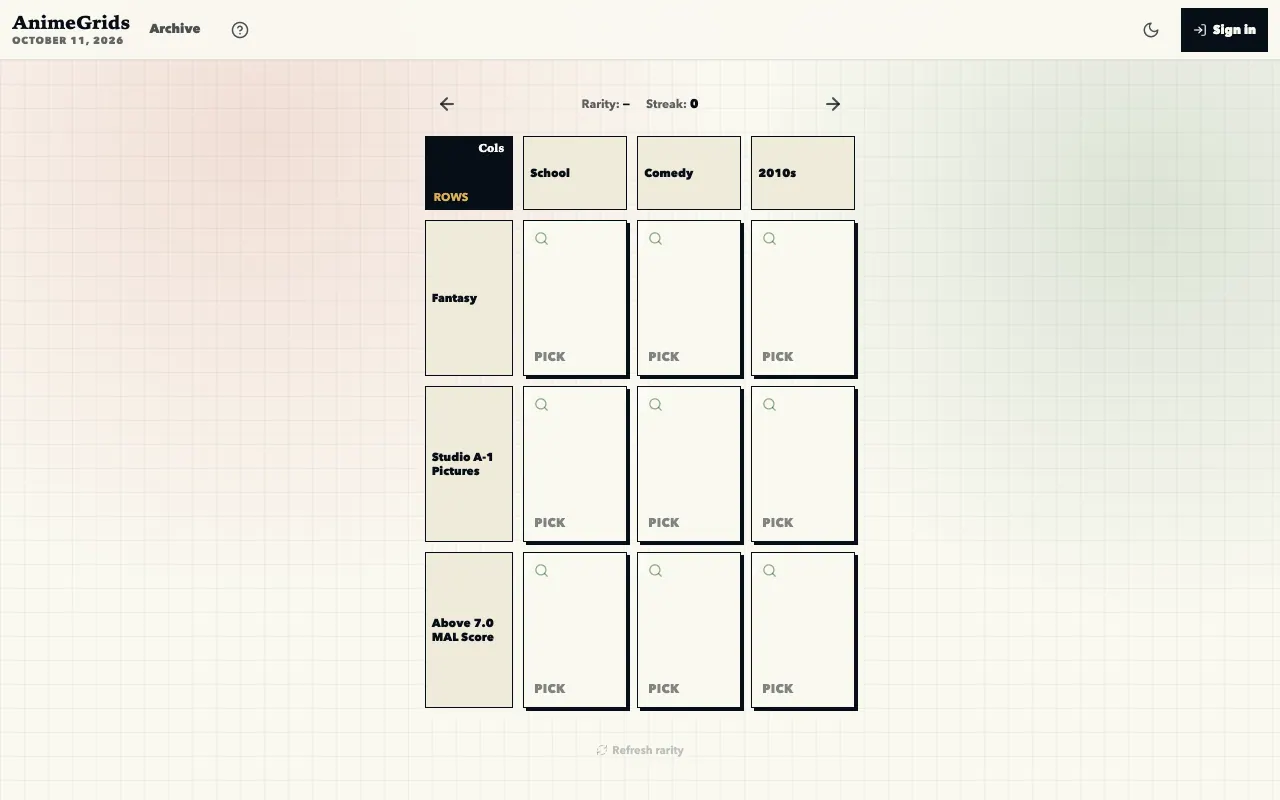Click the Fantasy row header
The image size is (1280, 800).
(469, 298)
